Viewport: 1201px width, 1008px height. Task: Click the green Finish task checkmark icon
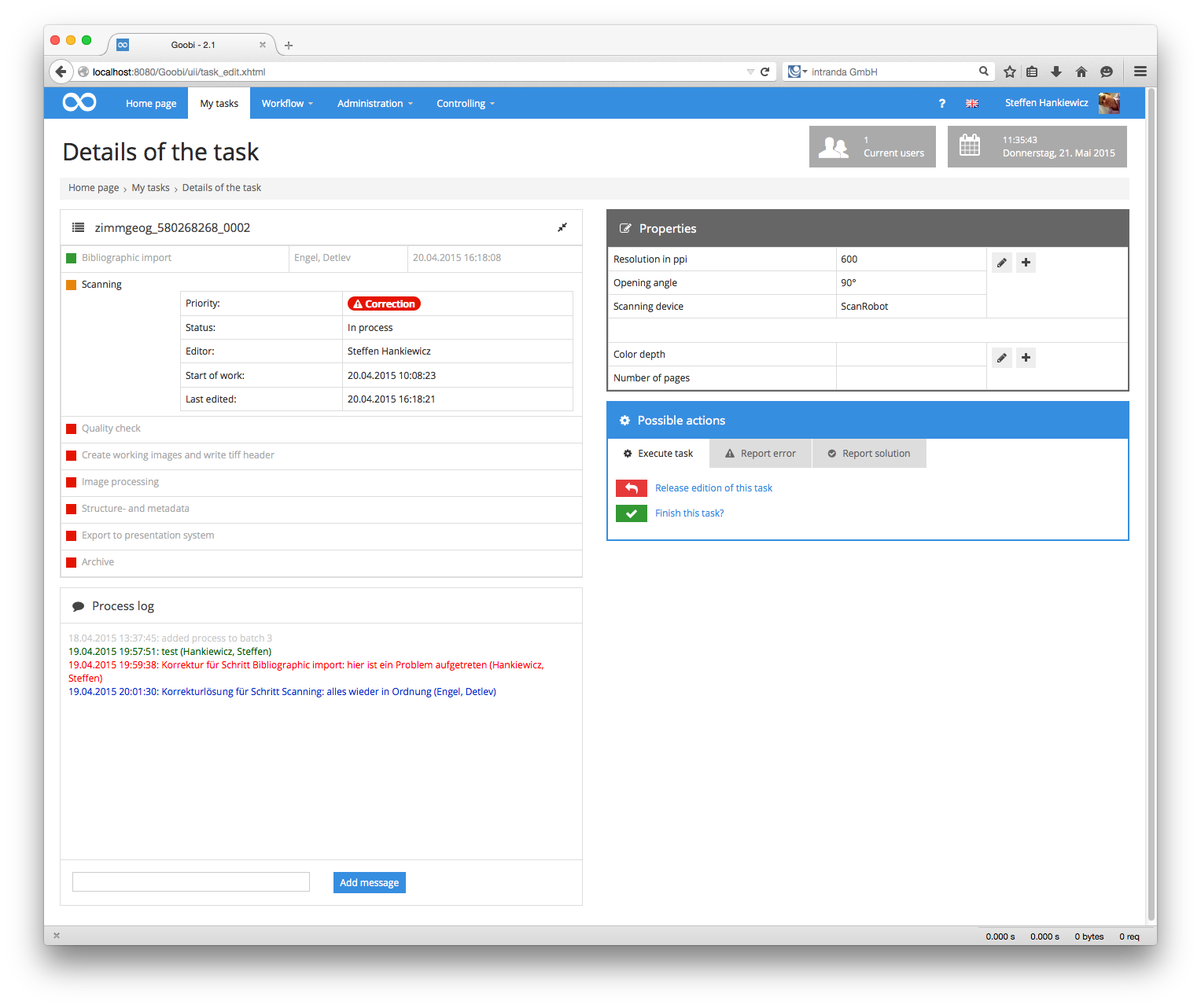[x=631, y=513]
